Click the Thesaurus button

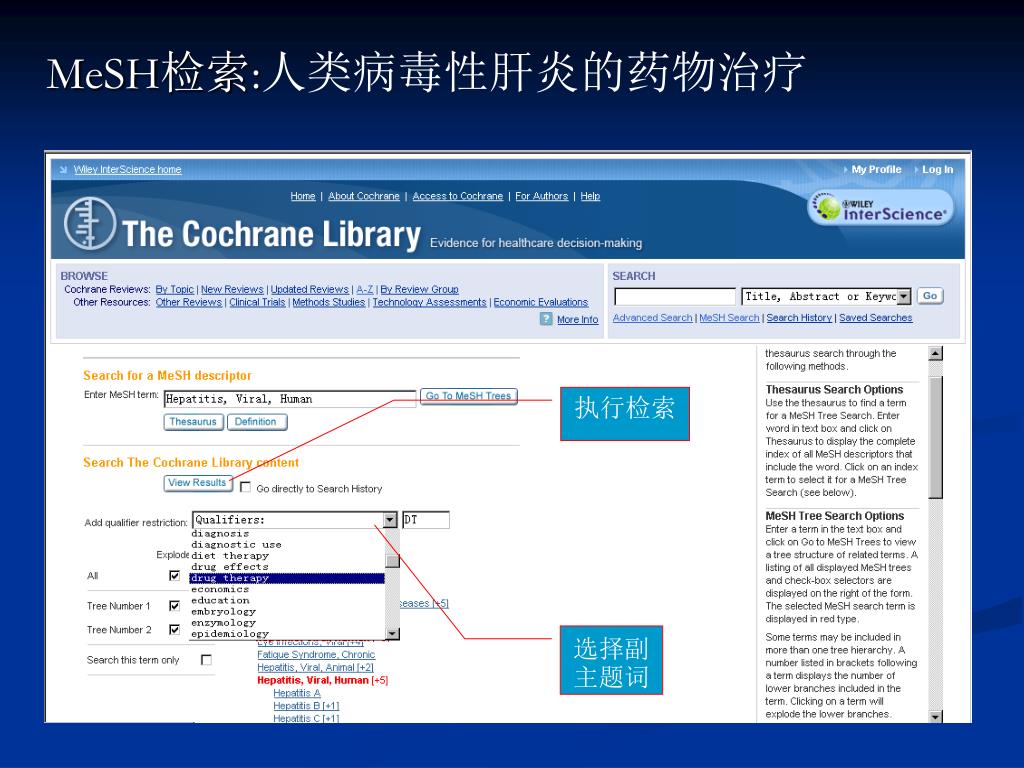point(193,422)
